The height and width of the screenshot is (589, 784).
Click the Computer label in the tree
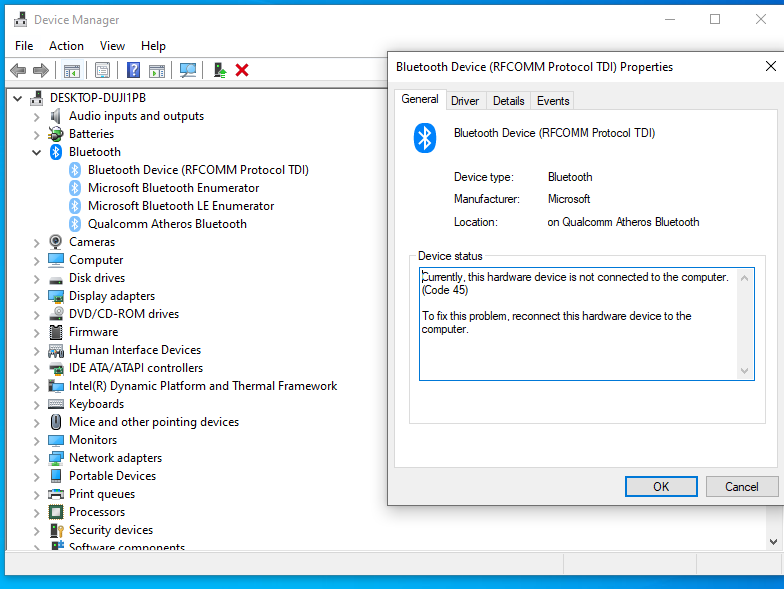pos(96,260)
